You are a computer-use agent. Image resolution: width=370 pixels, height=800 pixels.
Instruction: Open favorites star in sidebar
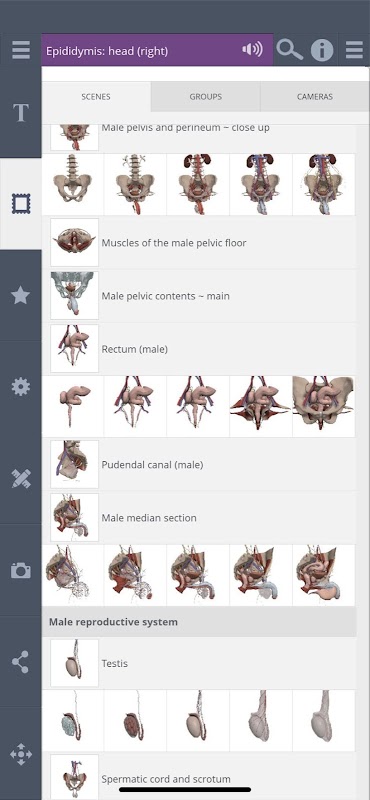tap(20, 295)
